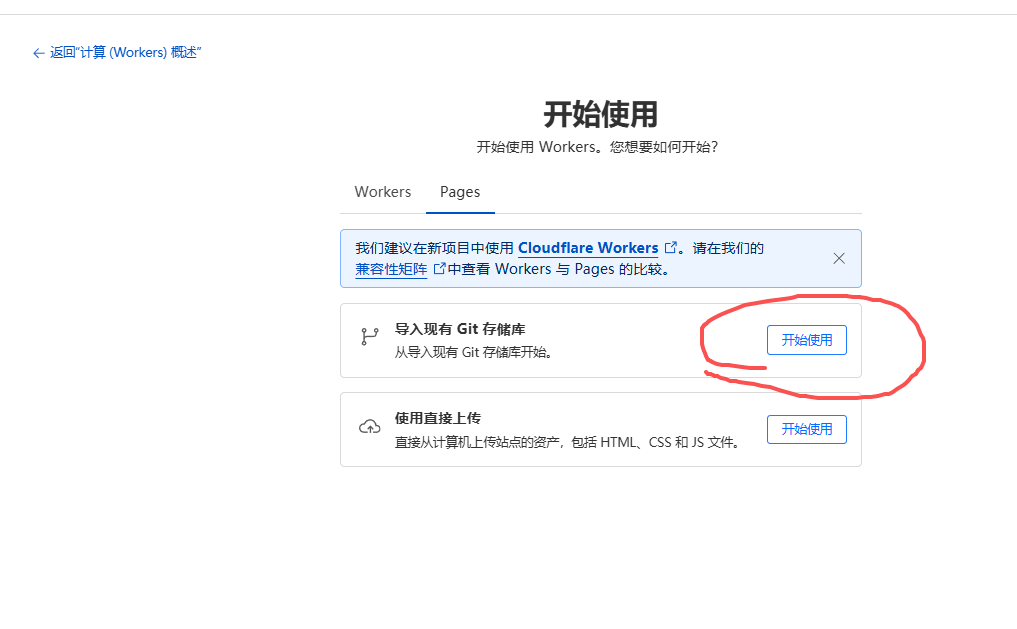Click the Git branch icon beside 导入现有 Git 存储库
The image size is (1017, 629).
coord(370,336)
